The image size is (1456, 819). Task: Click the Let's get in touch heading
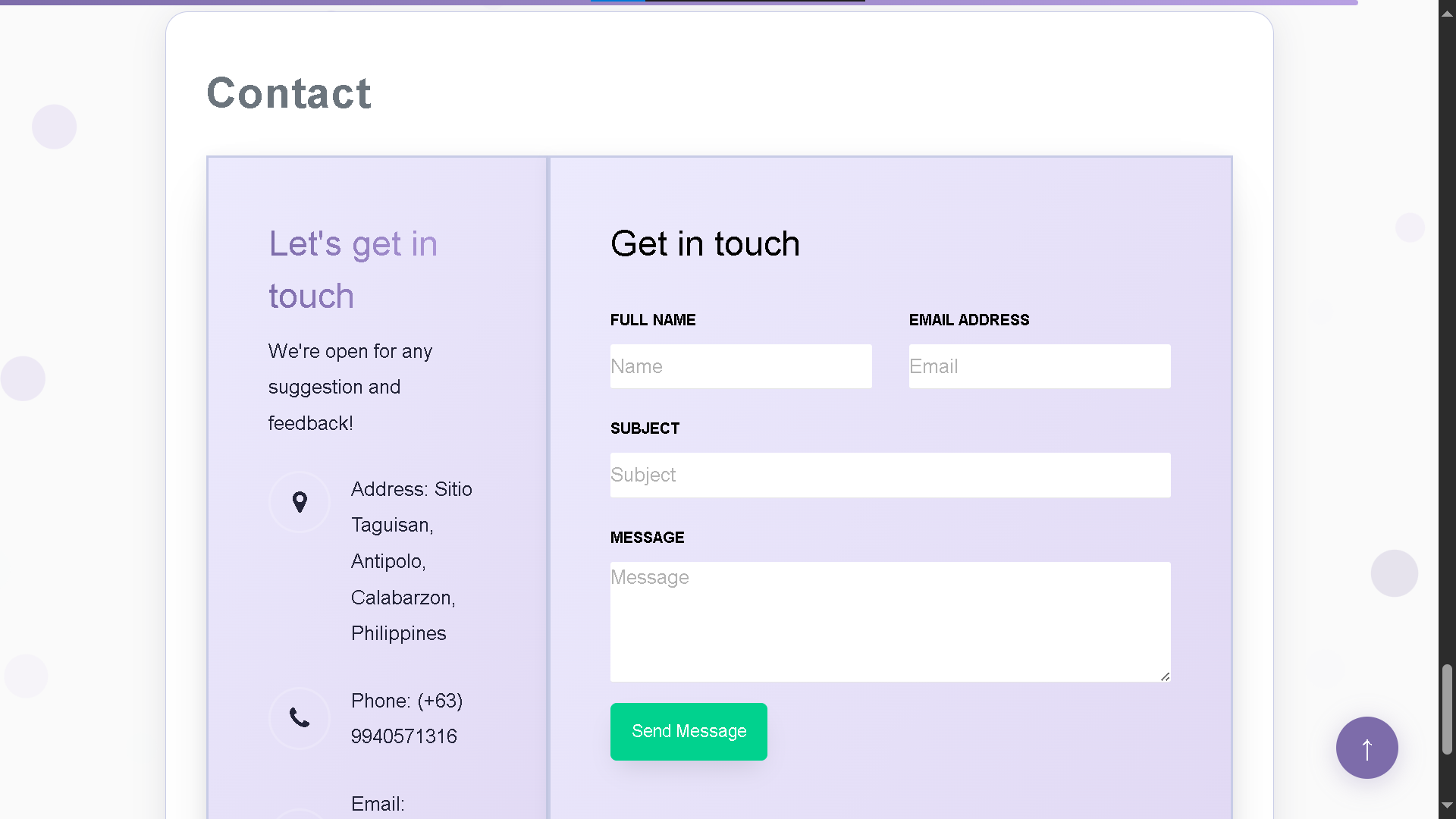point(353,268)
